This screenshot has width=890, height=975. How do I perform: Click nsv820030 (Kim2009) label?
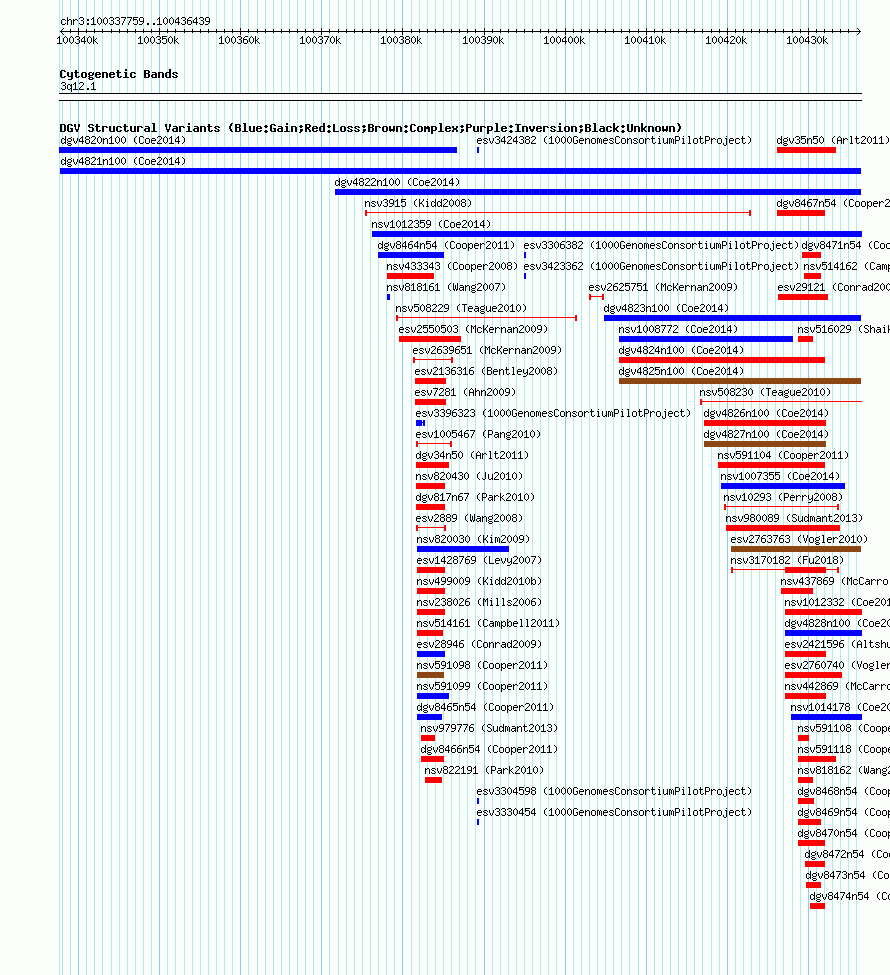(473, 540)
